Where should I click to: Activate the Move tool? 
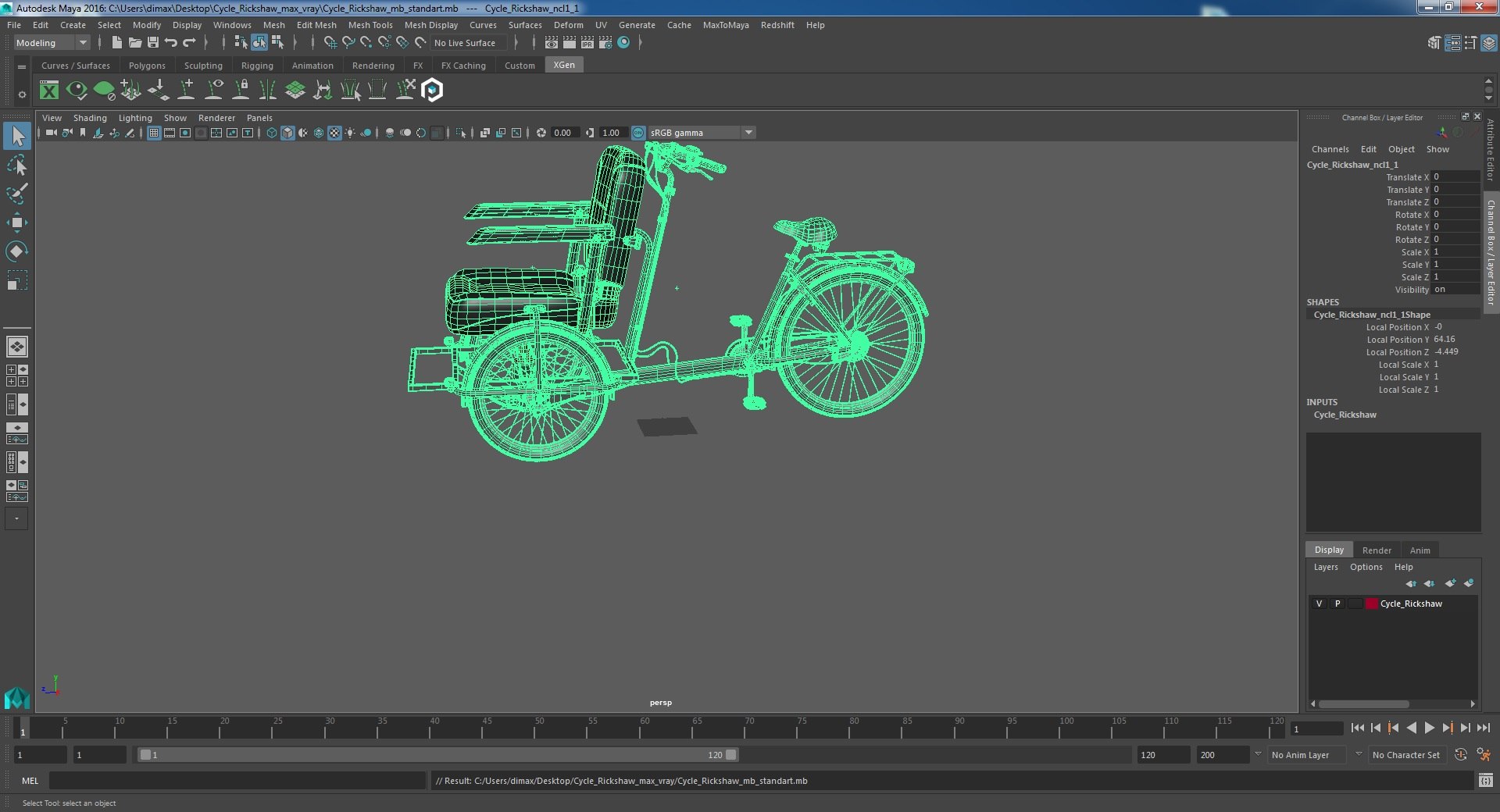(x=16, y=223)
